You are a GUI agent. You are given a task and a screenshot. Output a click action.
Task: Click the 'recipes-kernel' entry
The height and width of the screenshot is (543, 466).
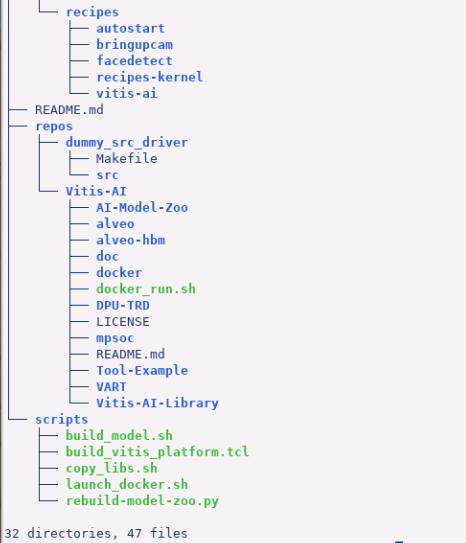click(x=150, y=77)
